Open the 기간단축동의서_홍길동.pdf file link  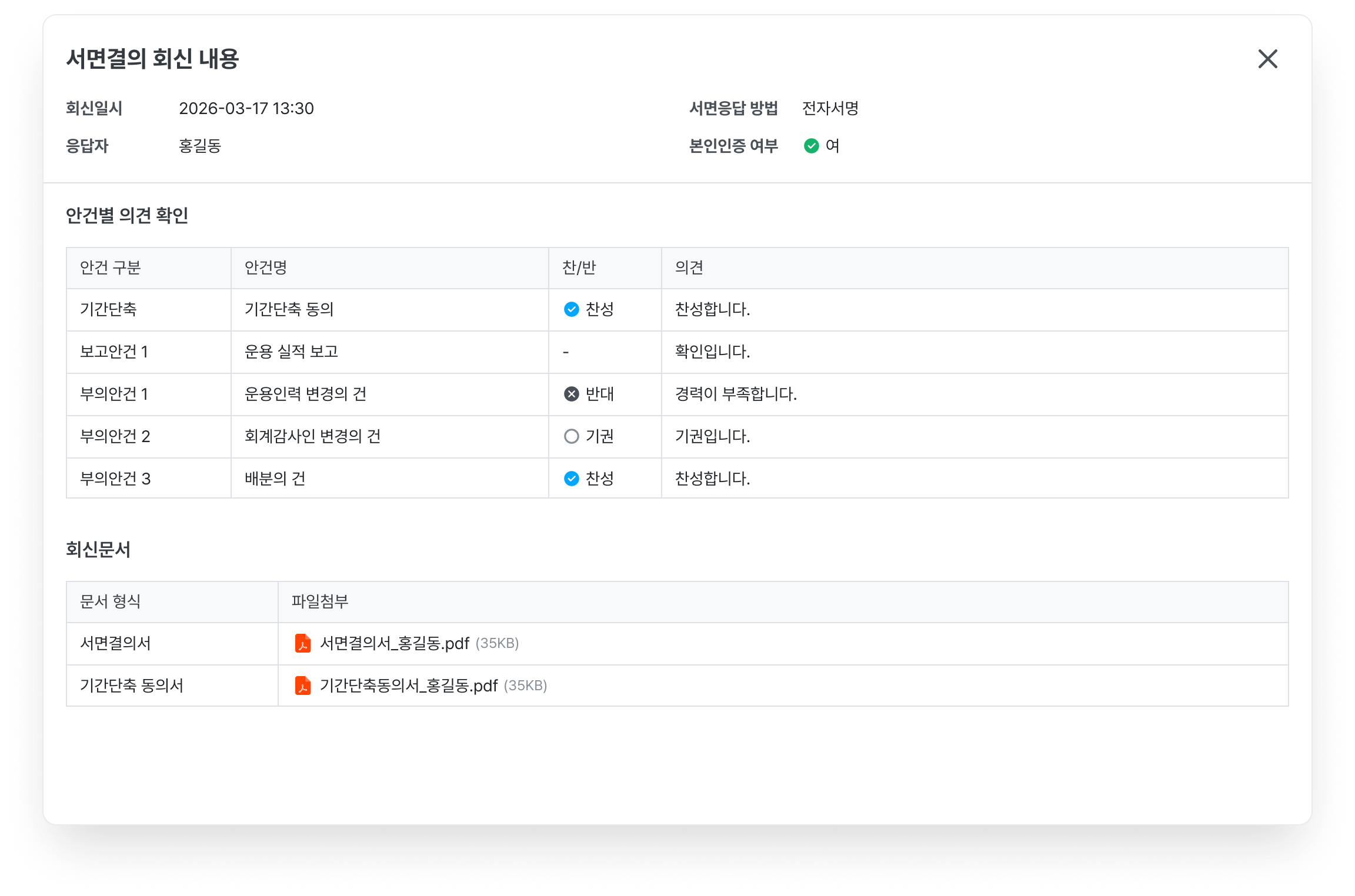coord(408,686)
